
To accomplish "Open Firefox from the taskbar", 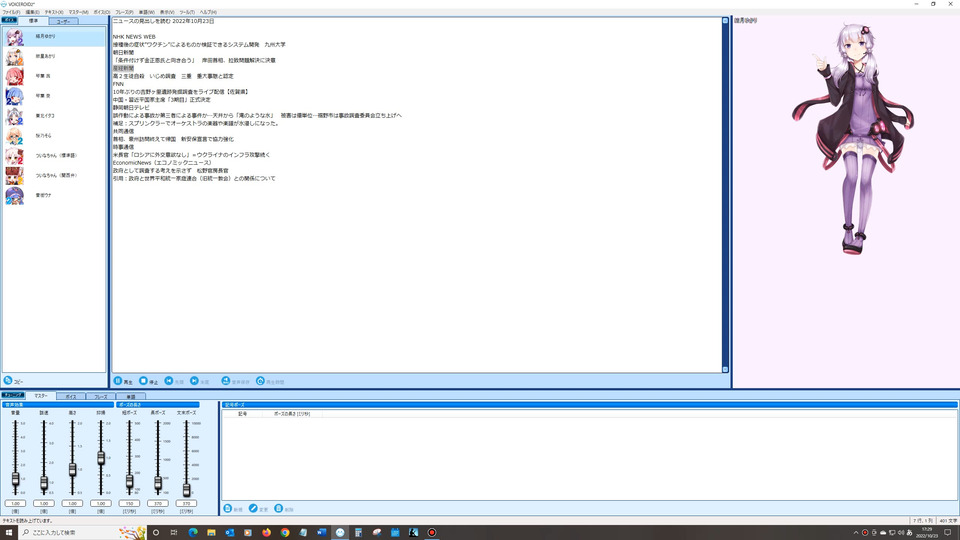I will [x=266, y=533].
